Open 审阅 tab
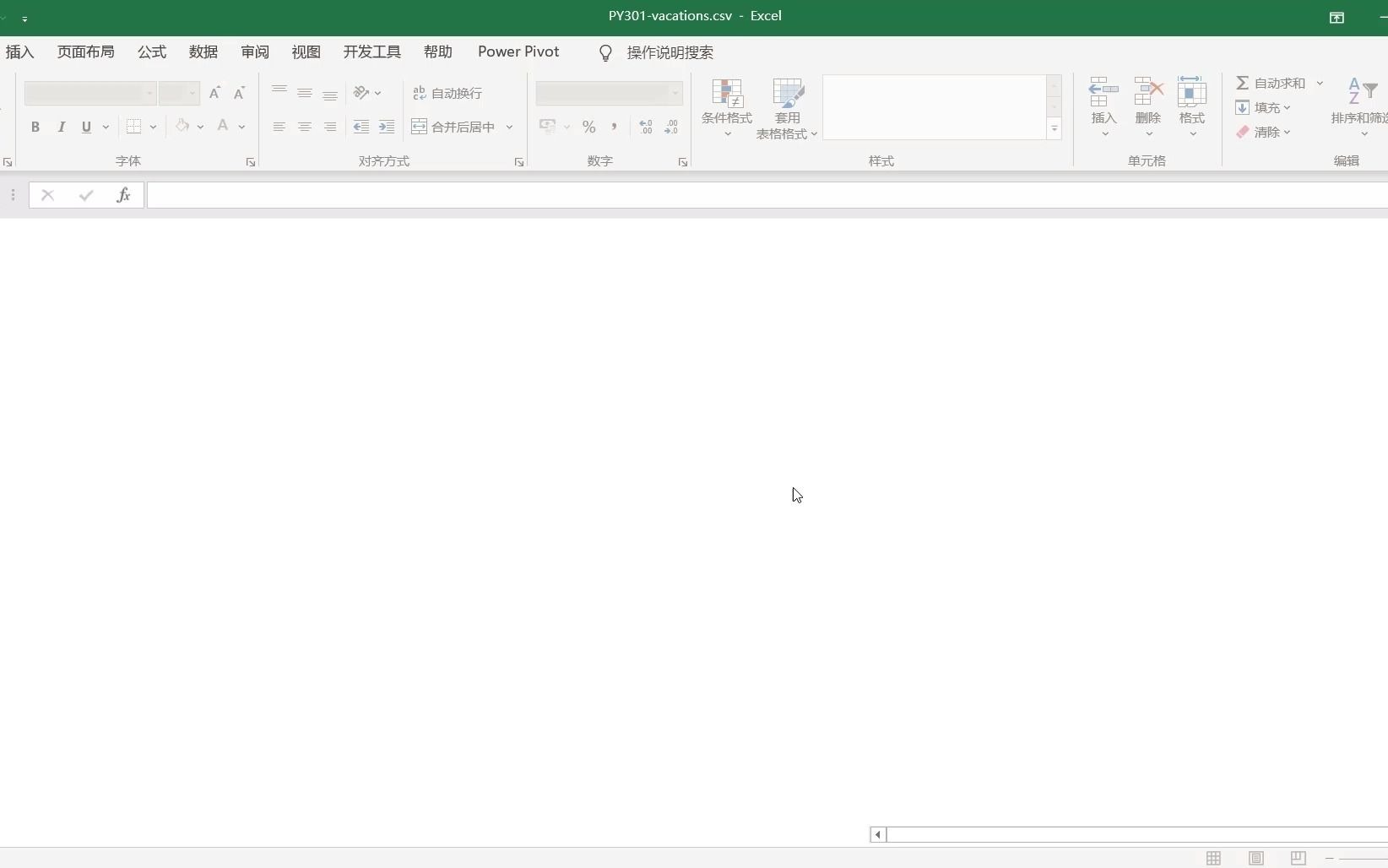Viewport: 1388px width, 868px height. point(255,52)
